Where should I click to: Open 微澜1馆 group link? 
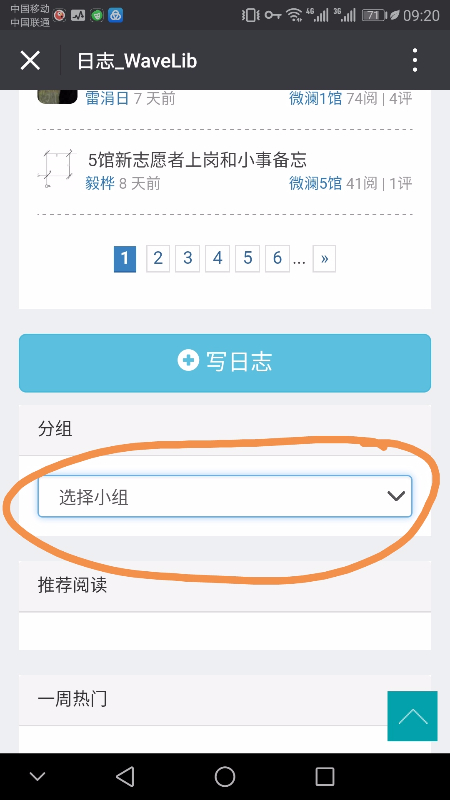tap(315, 98)
